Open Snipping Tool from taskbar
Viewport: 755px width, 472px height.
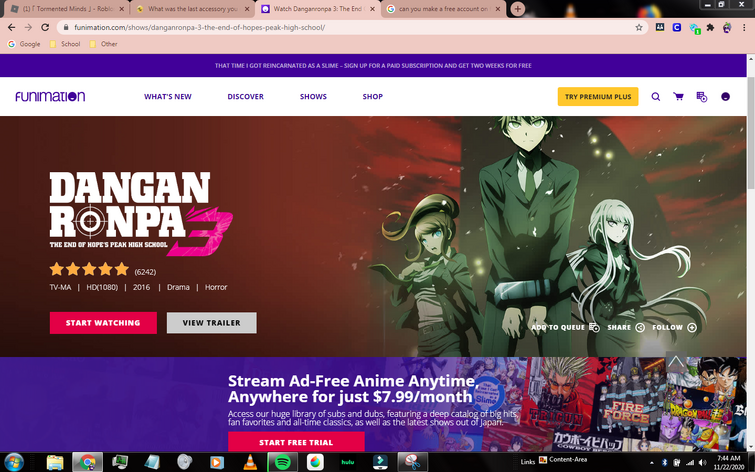pyautogui.click(x=413, y=462)
